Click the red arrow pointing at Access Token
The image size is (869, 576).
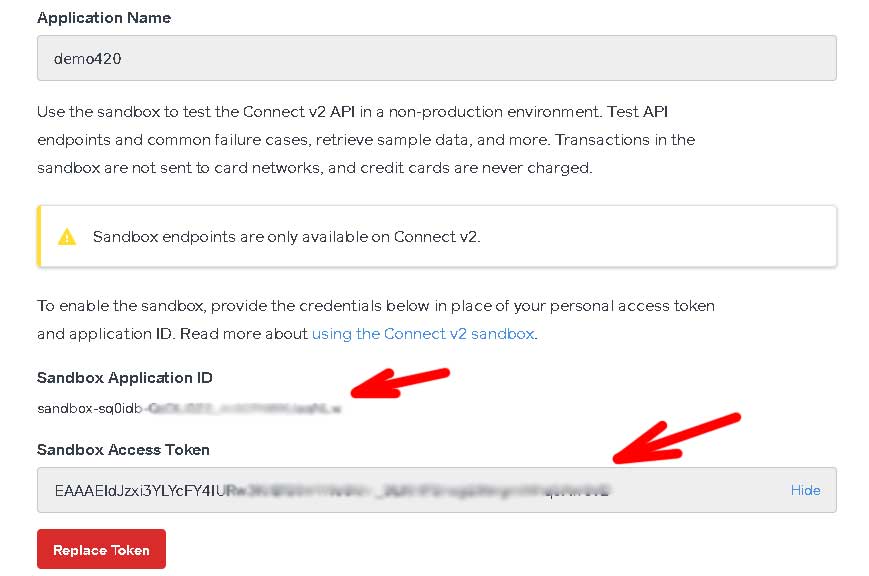(676, 438)
